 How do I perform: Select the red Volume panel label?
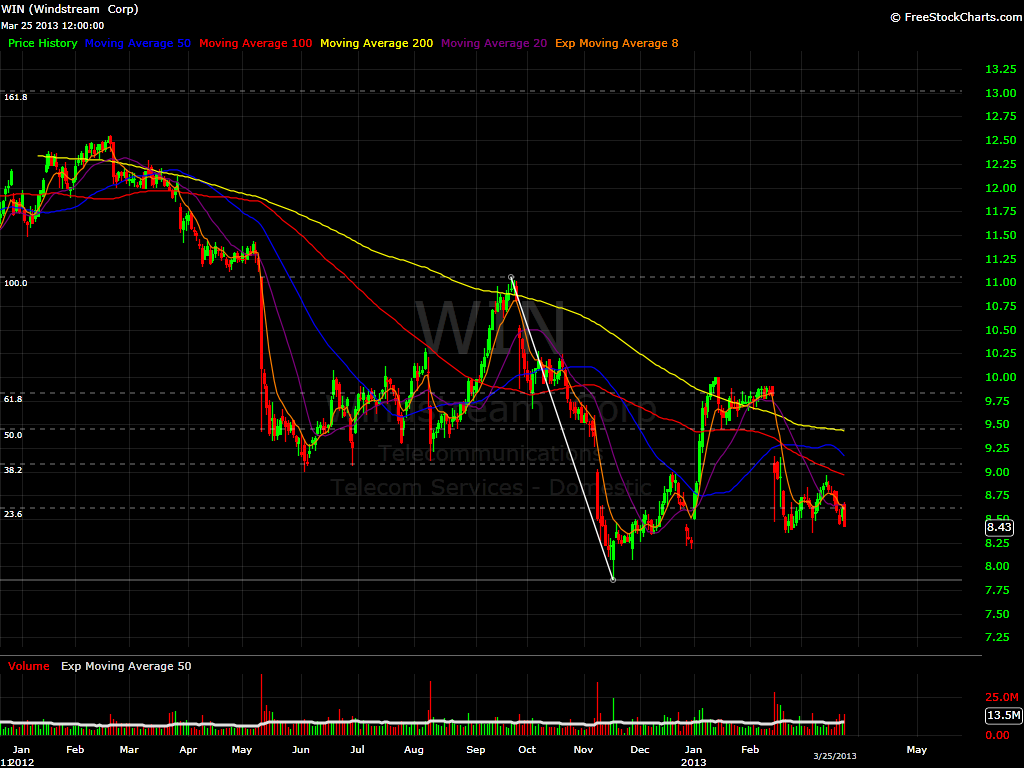click(29, 666)
